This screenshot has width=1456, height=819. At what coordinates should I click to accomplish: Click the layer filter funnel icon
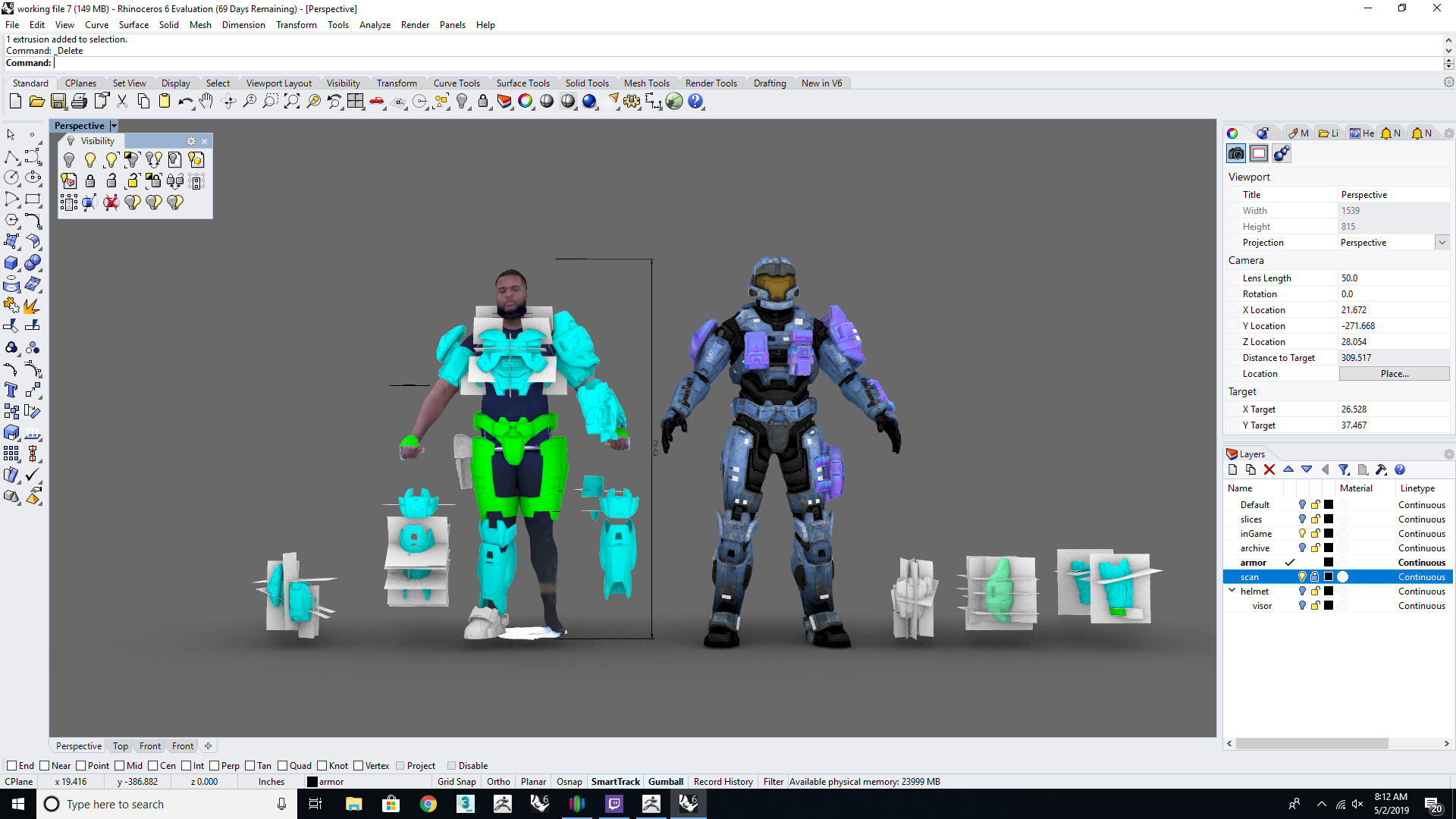pos(1344,470)
